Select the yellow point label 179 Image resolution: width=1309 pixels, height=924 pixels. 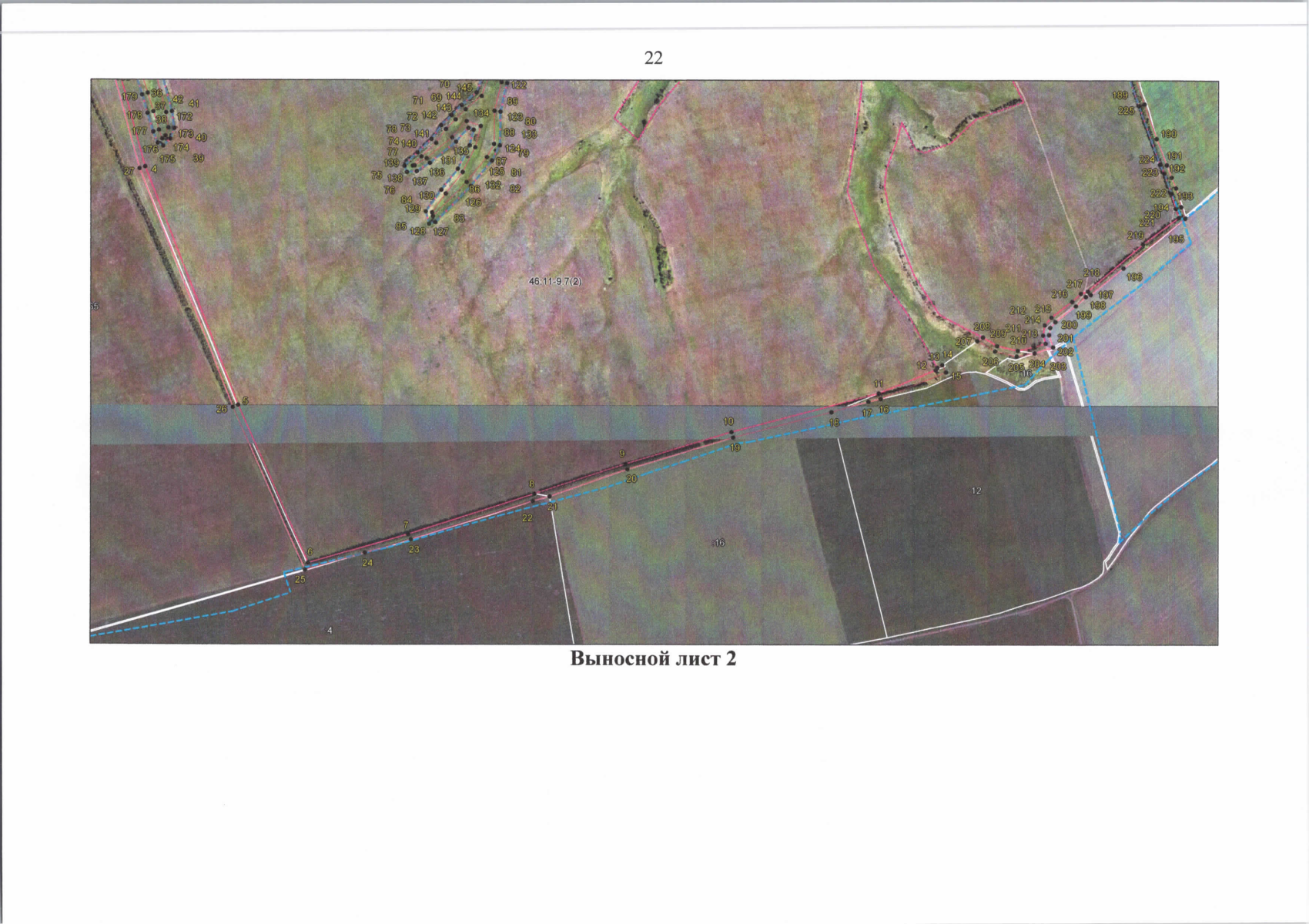pos(129,96)
